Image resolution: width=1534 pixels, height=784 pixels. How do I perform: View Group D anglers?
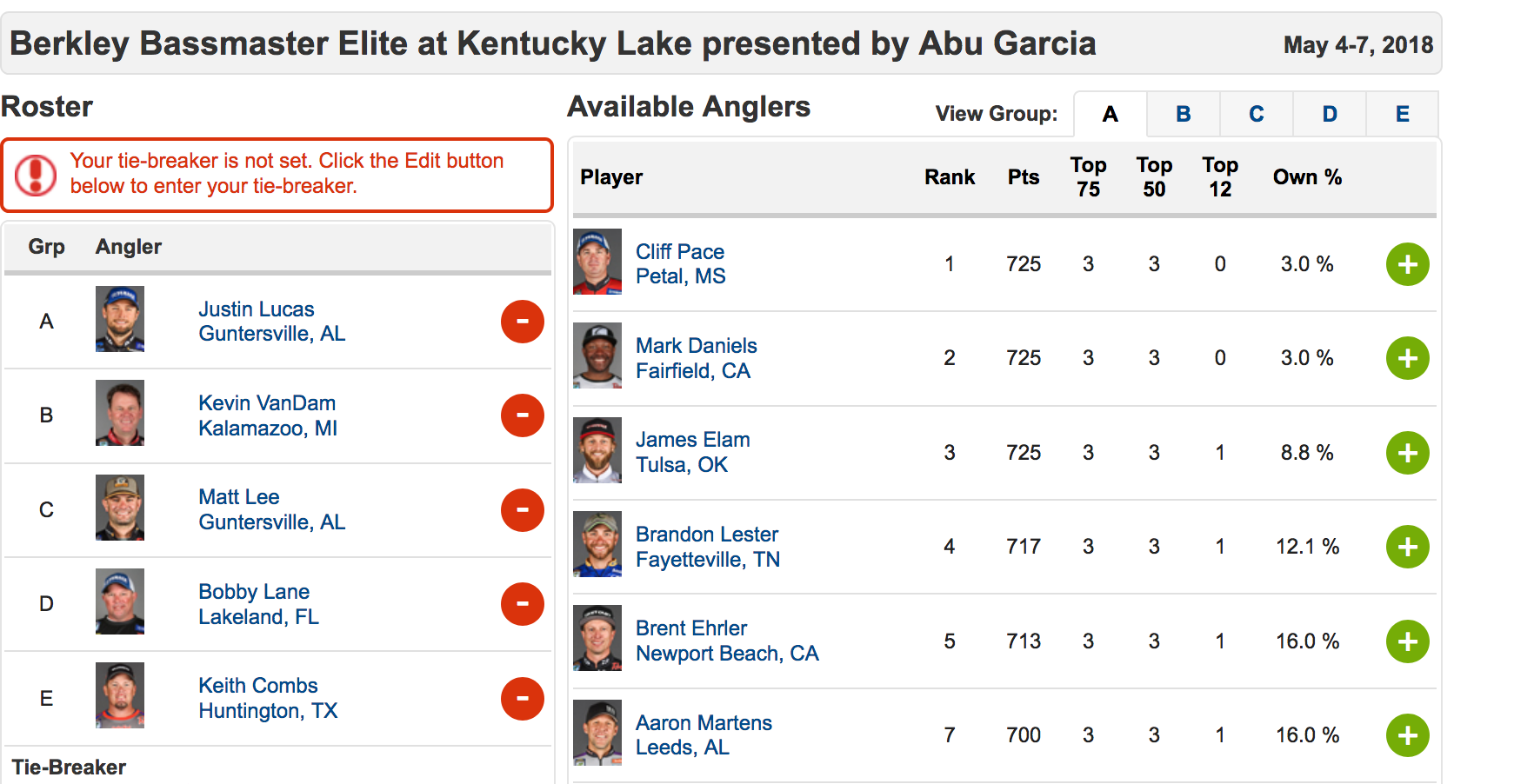(1329, 114)
